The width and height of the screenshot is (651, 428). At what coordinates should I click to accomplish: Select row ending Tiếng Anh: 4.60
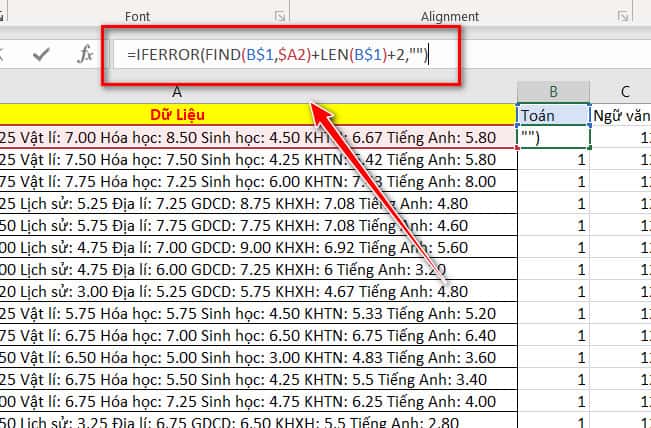(257, 226)
